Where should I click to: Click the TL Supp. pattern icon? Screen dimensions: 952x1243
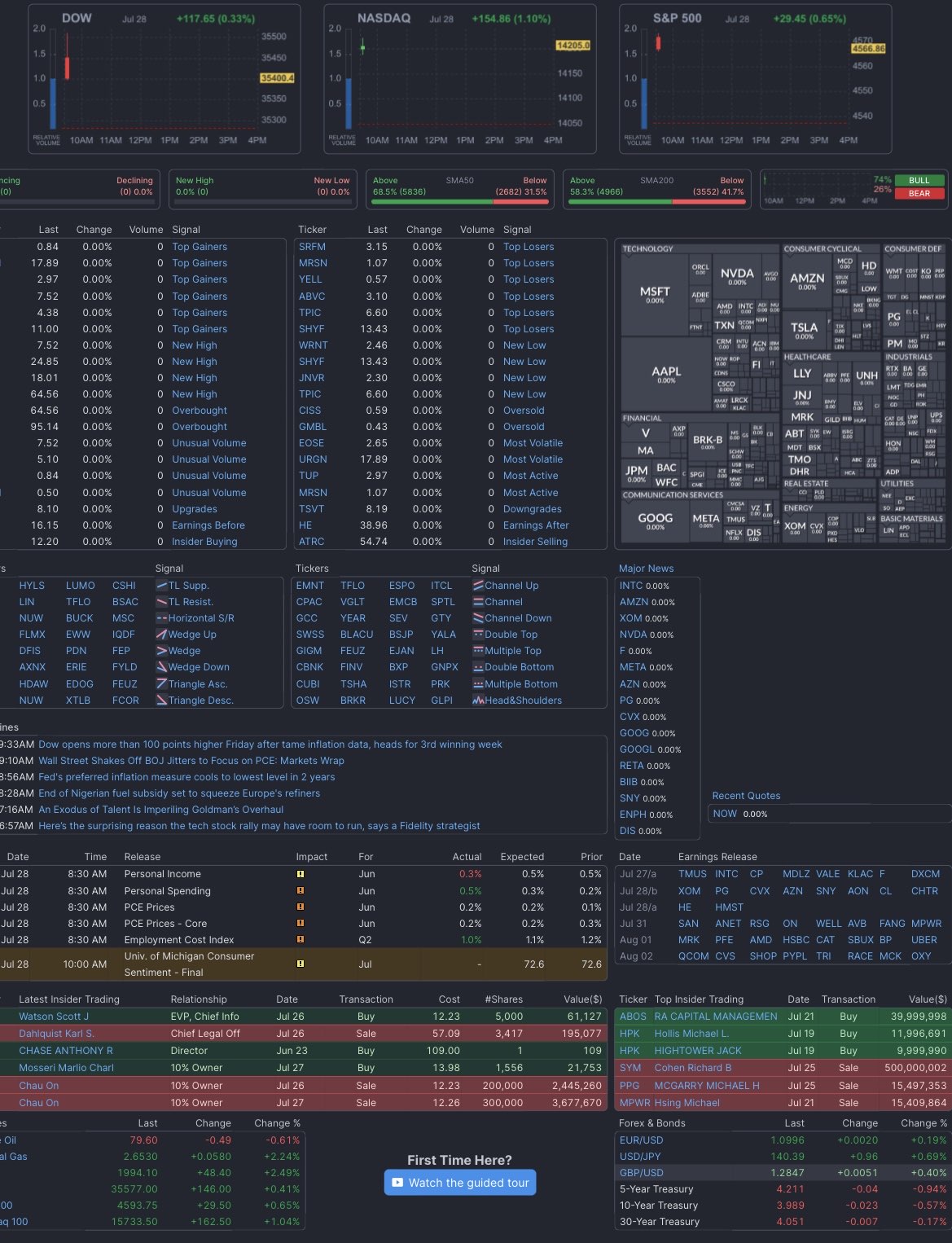(161, 586)
